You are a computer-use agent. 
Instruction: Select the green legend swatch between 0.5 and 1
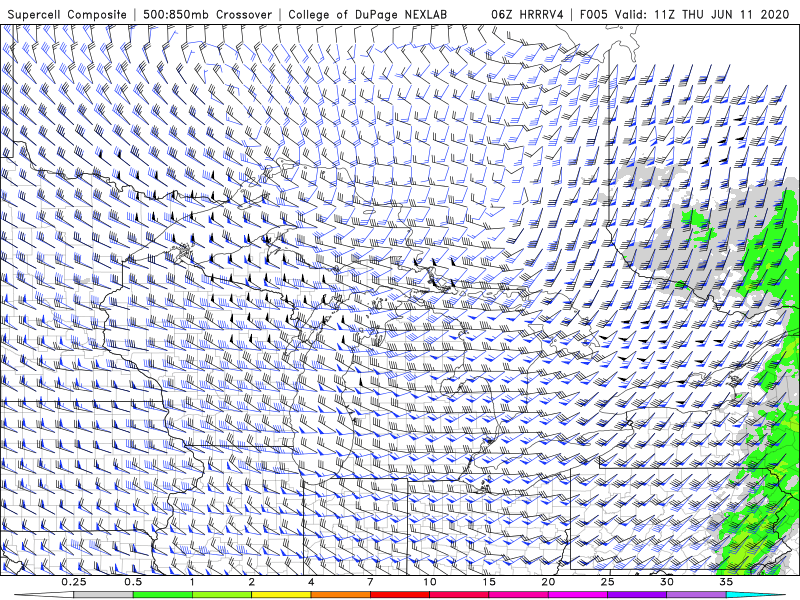pyautogui.click(x=163, y=595)
